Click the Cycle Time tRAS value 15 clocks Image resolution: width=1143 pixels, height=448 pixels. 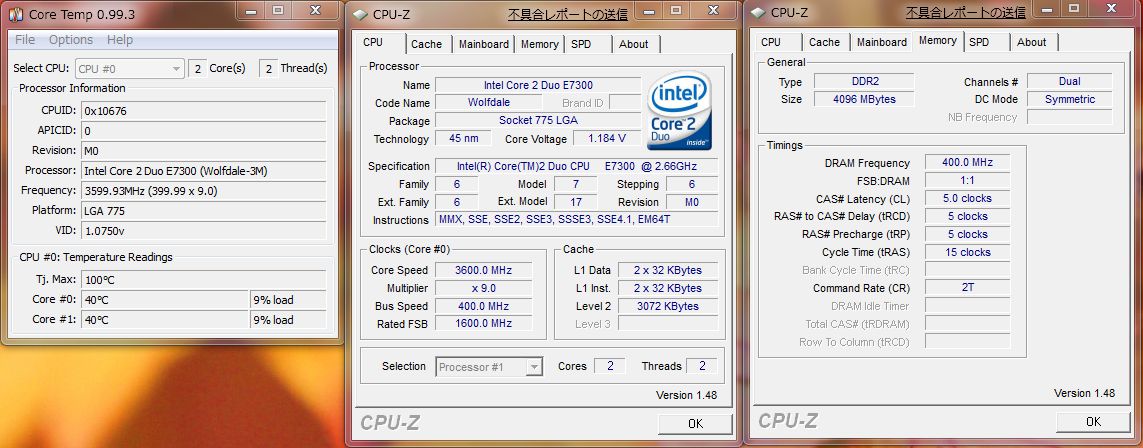coord(967,252)
